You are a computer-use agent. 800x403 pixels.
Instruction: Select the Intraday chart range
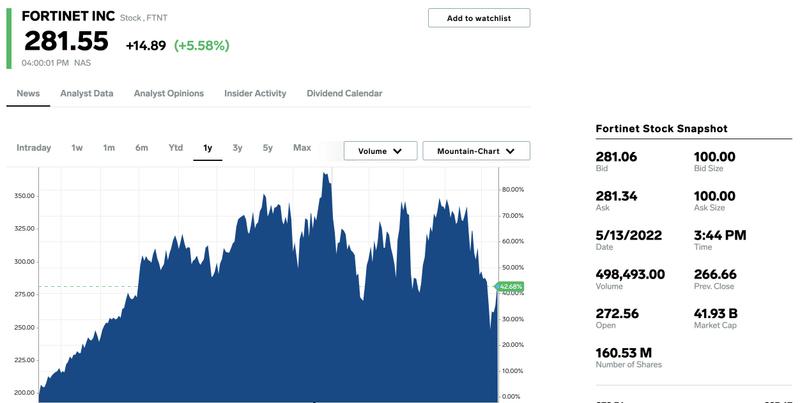tap(34, 148)
